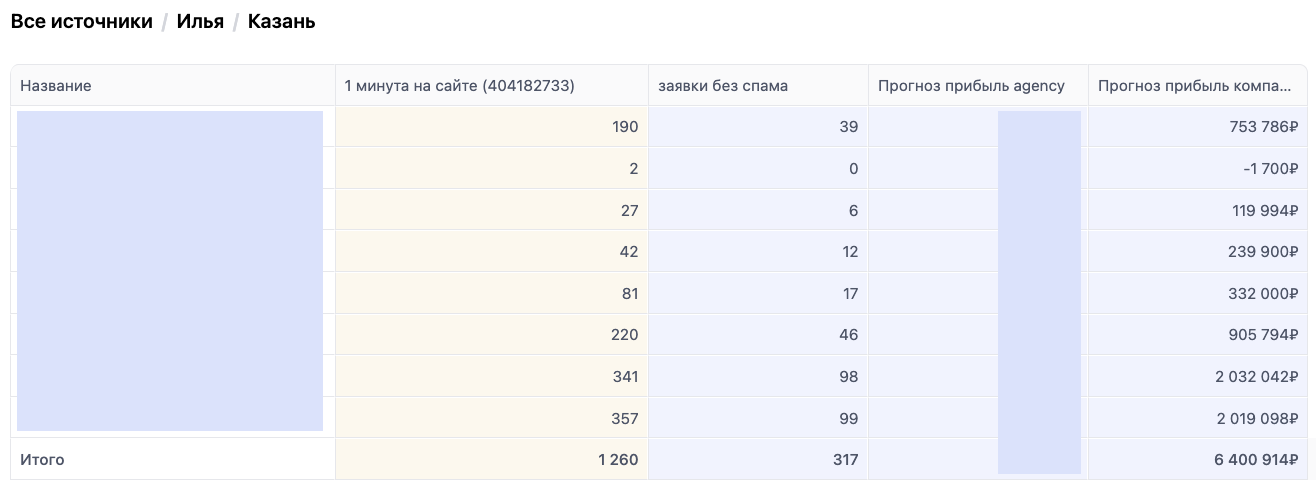Select the cell with value 98
Screen dimensions: 1316x488
[849, 376]
